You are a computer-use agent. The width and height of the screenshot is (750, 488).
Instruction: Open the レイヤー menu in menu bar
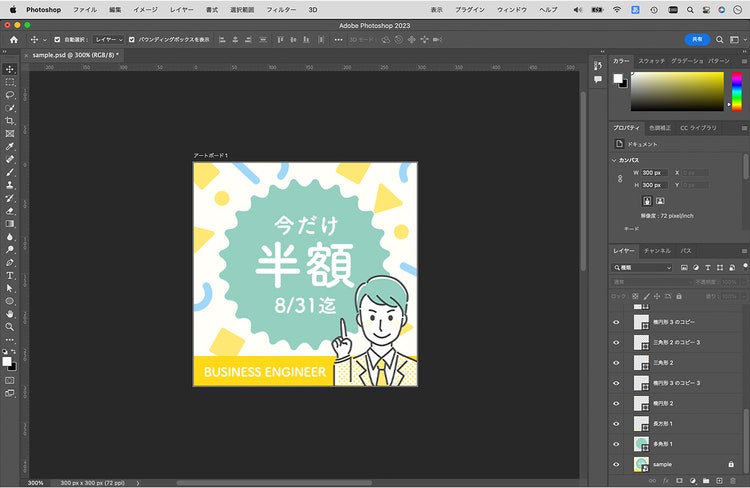coord(182,10)
